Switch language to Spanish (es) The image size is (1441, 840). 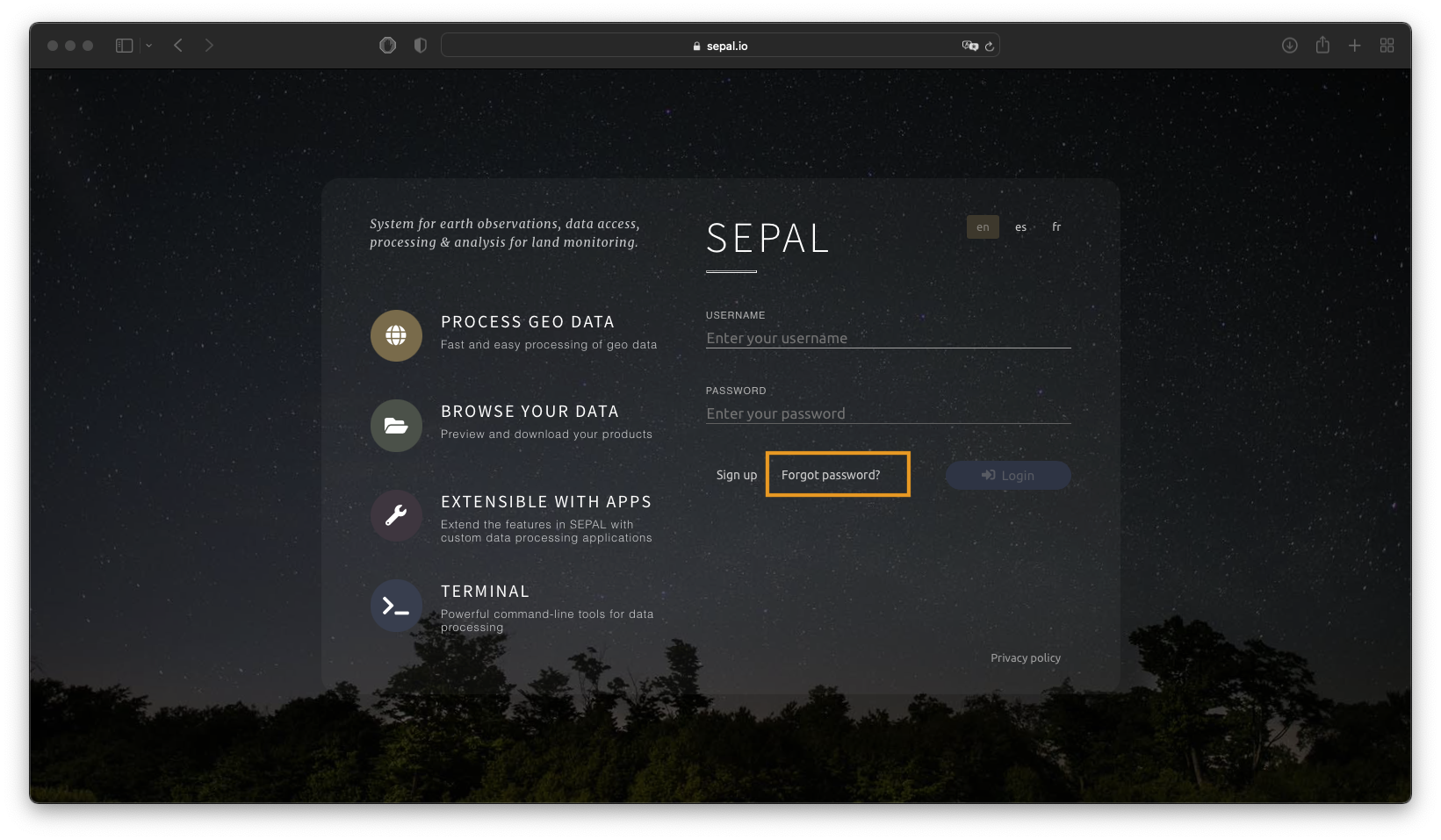[x=1020, y=227]
